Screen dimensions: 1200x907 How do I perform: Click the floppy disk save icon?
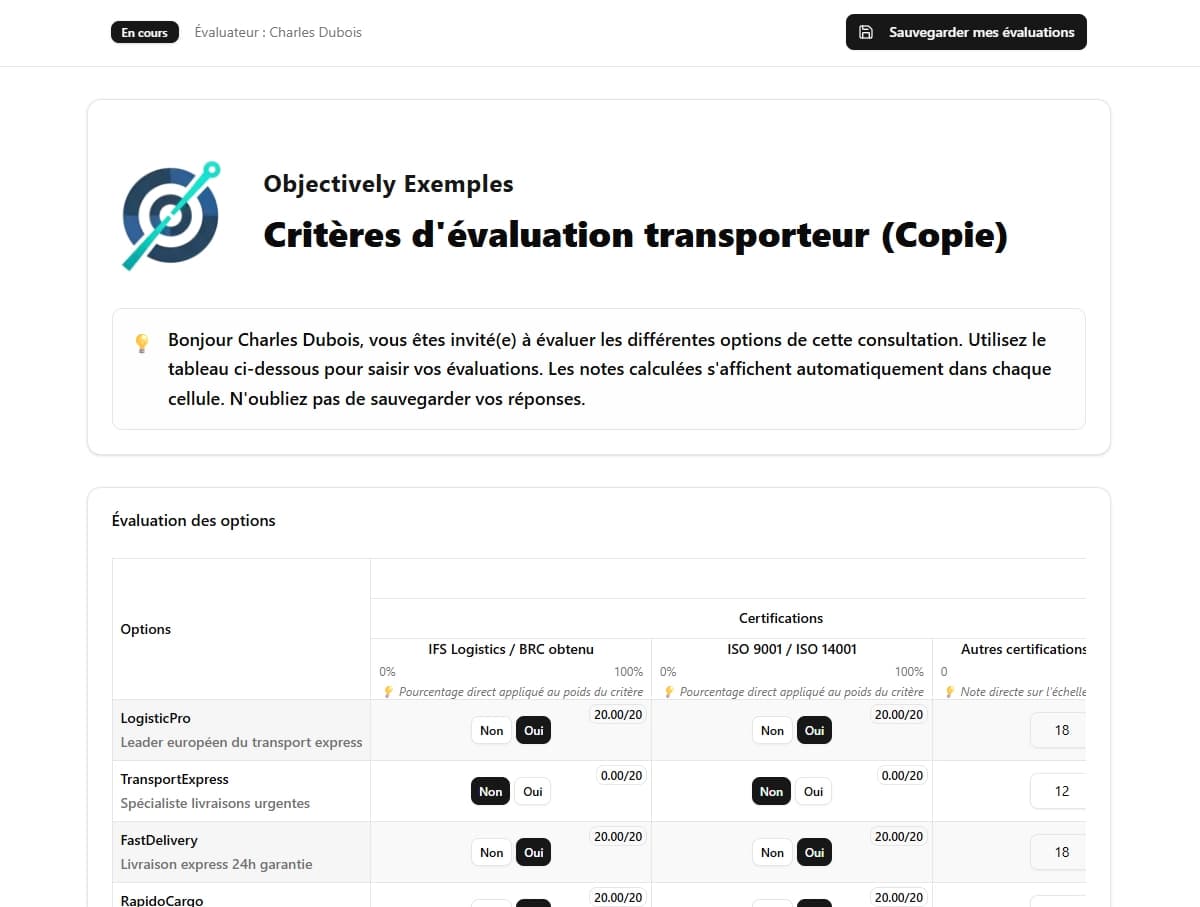tap(865, 31)
